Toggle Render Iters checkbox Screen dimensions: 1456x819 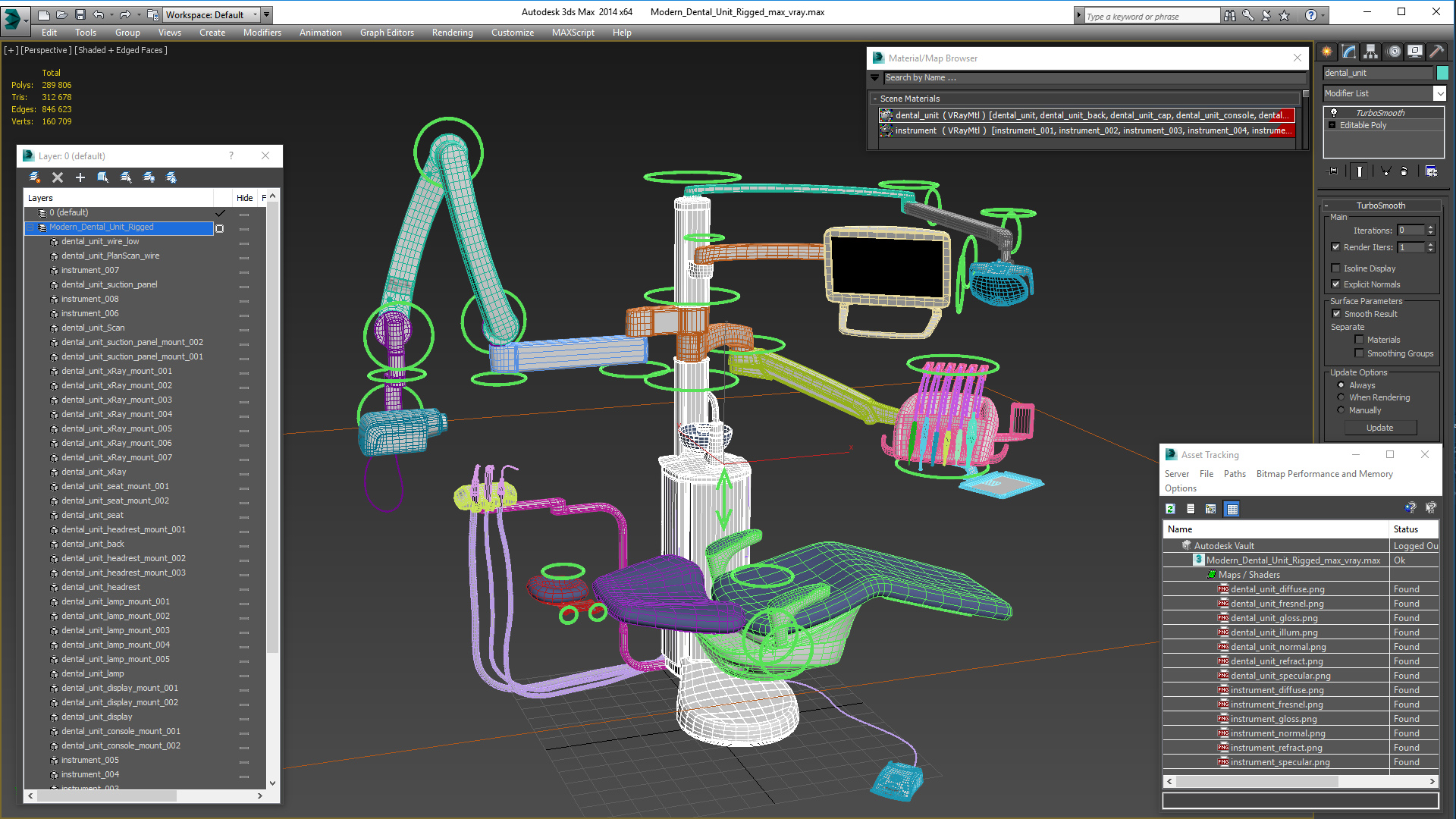1336,247
